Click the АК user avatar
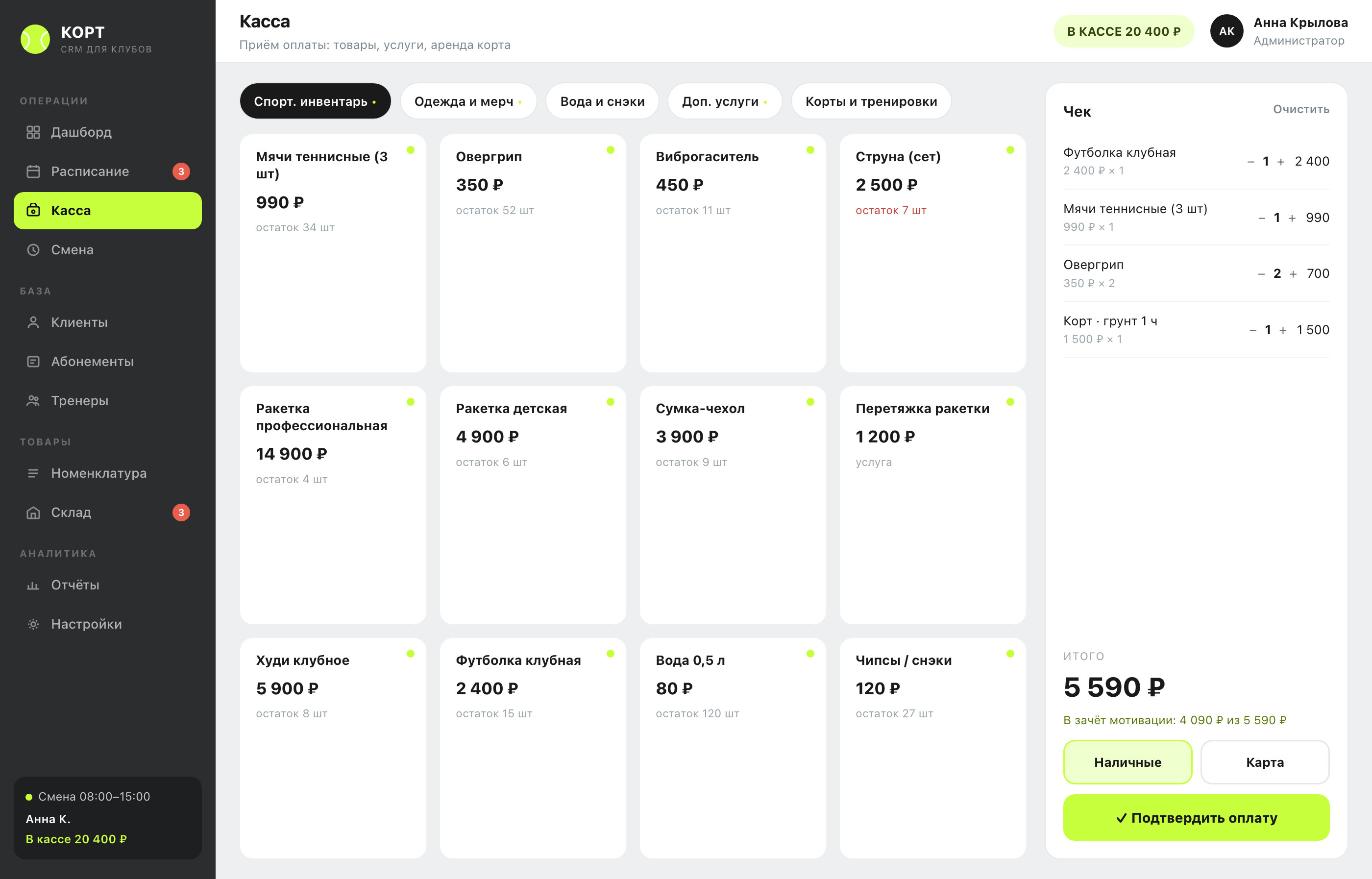 (1226, 31)
